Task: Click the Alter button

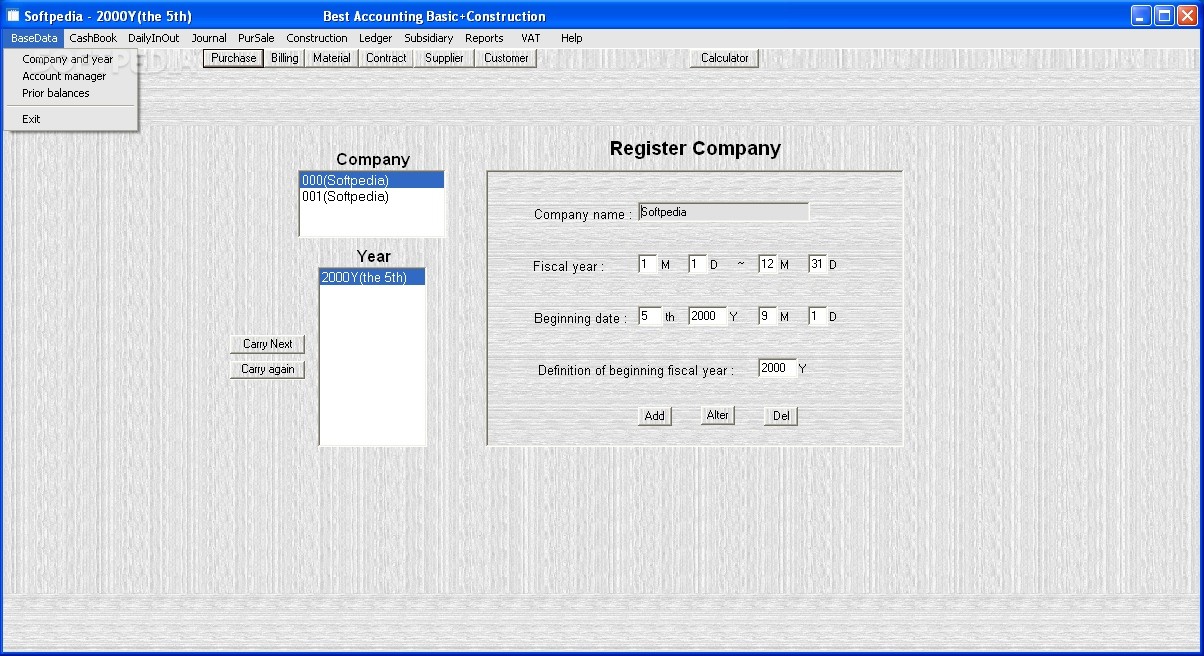Action: (x=718, y=415)
